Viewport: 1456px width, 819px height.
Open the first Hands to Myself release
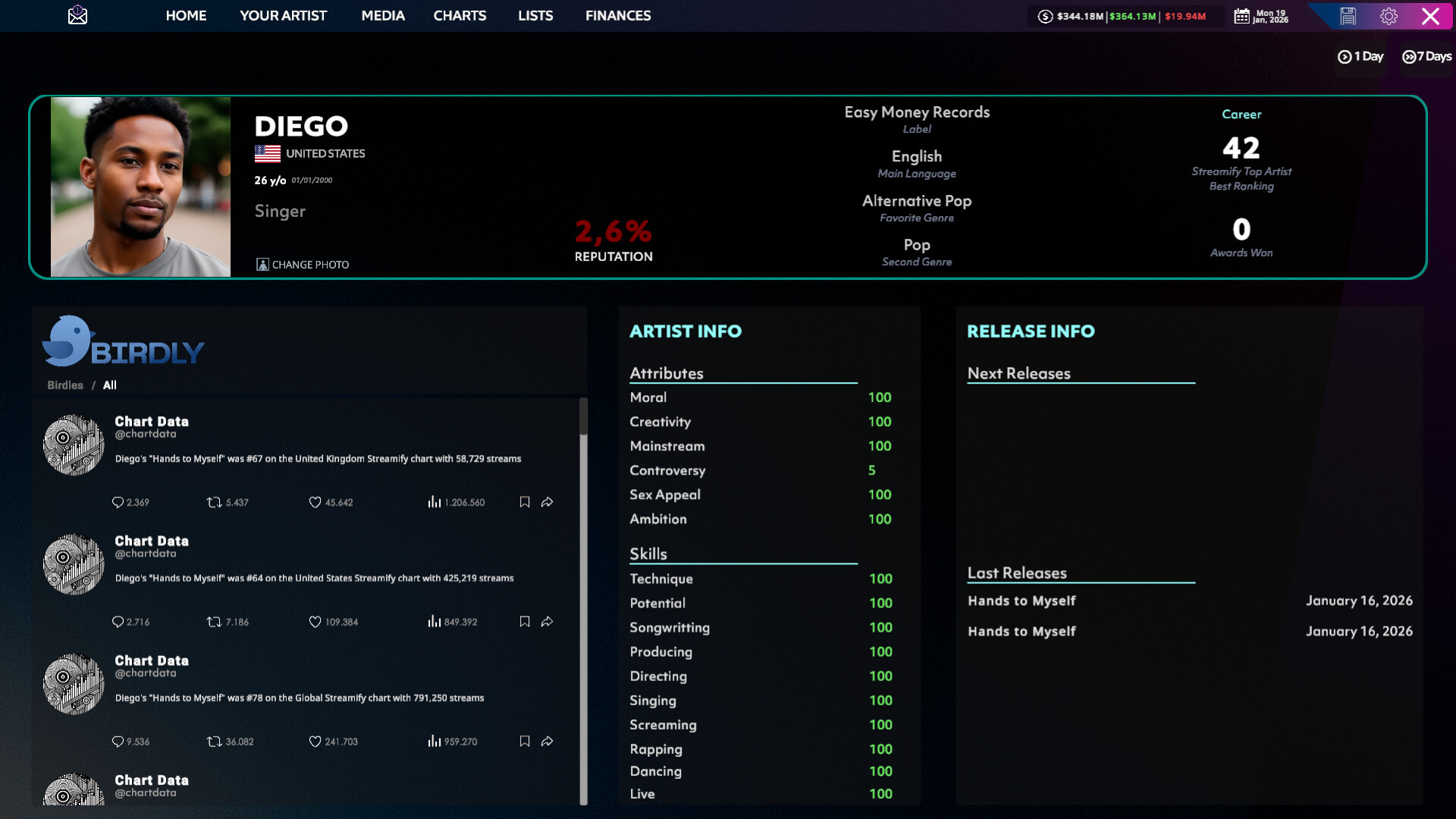[x=1021, y=601]
